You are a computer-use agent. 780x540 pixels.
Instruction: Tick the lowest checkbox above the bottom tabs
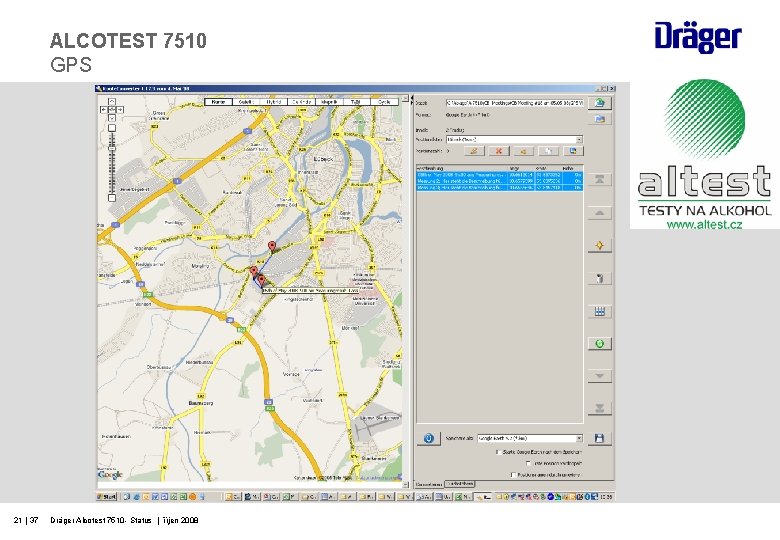click(513, 475)
